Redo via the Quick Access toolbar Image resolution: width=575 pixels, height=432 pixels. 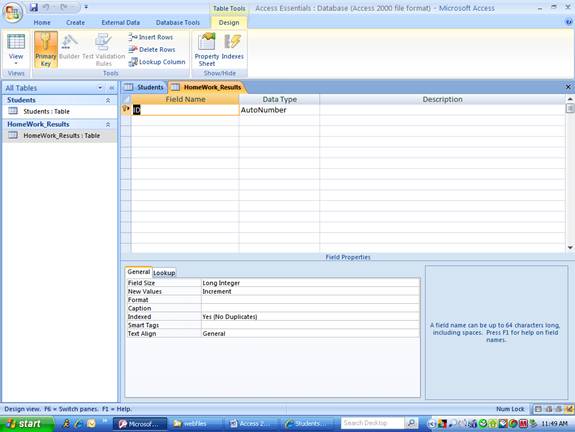64,7
